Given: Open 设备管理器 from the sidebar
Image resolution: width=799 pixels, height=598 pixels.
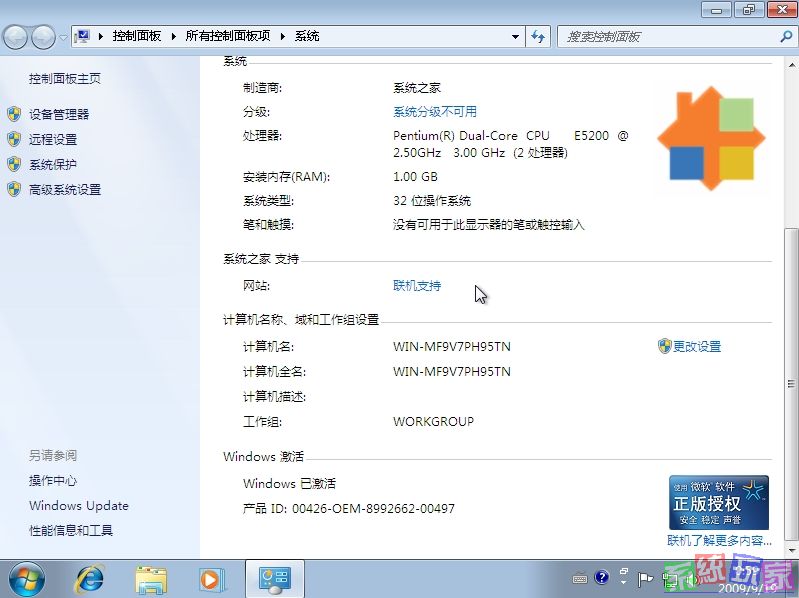Looking at the screenshot, I should click(x=59, y=114).
